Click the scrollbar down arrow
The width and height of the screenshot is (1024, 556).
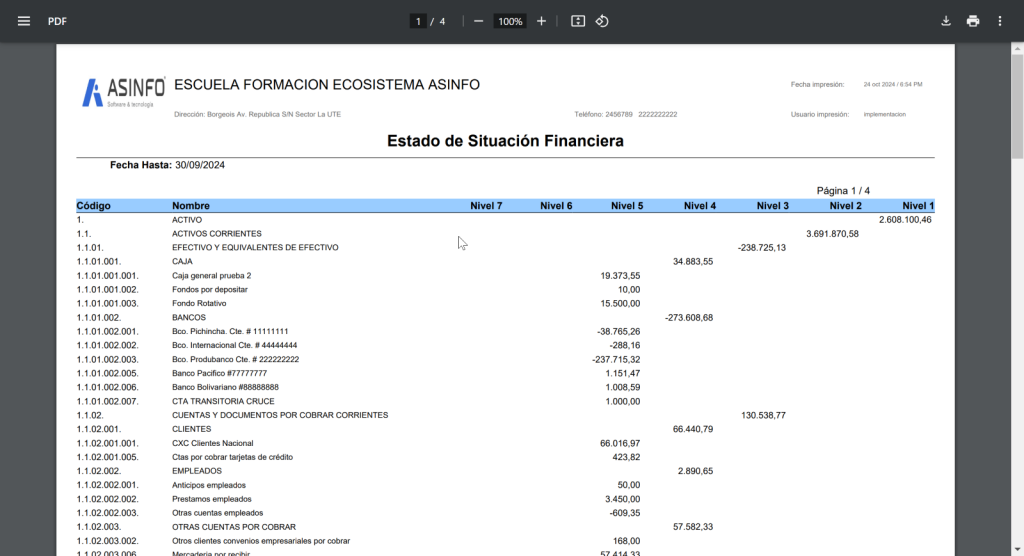tap(1017, 550)
